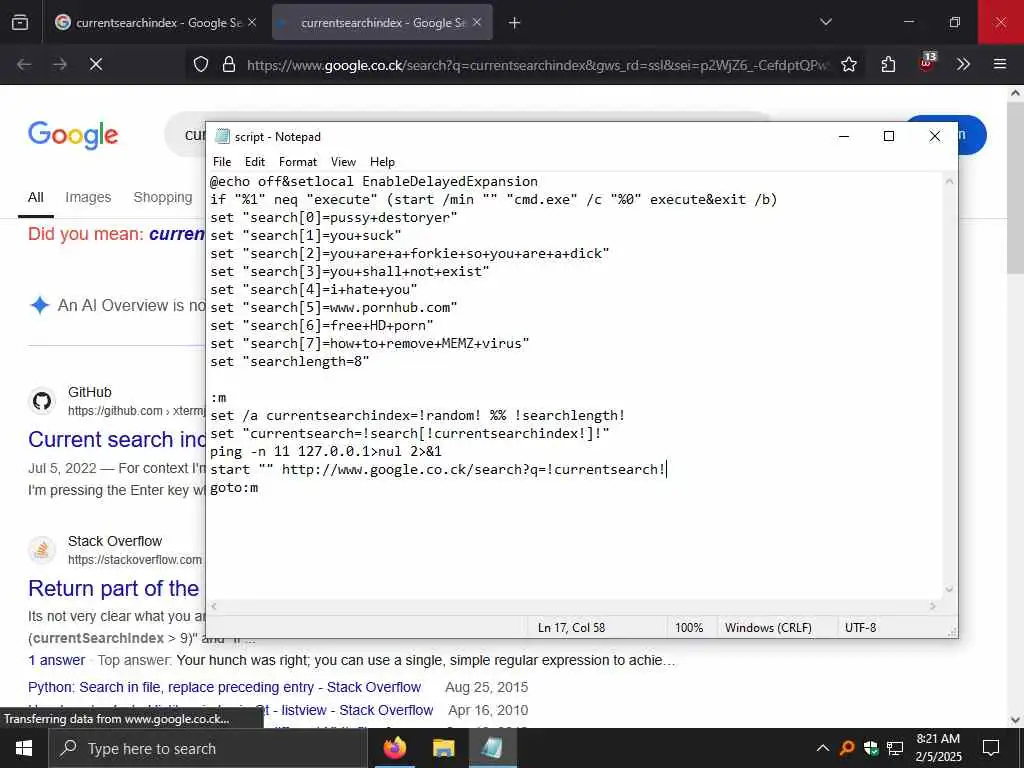Click the Notepad icon in the taskbar
1024x768 pixels.
pyautogui.click(x=492, y=748)
